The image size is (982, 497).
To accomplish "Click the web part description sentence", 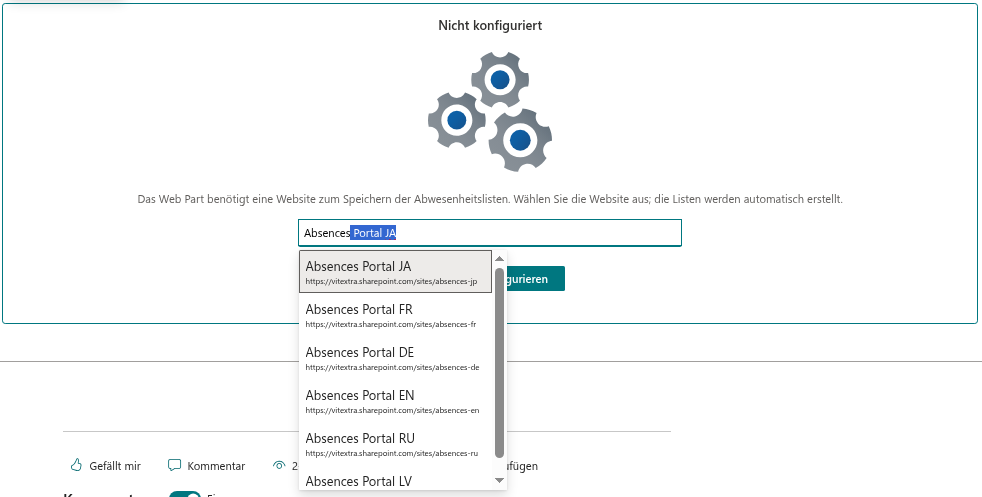I will coord(490,199).
